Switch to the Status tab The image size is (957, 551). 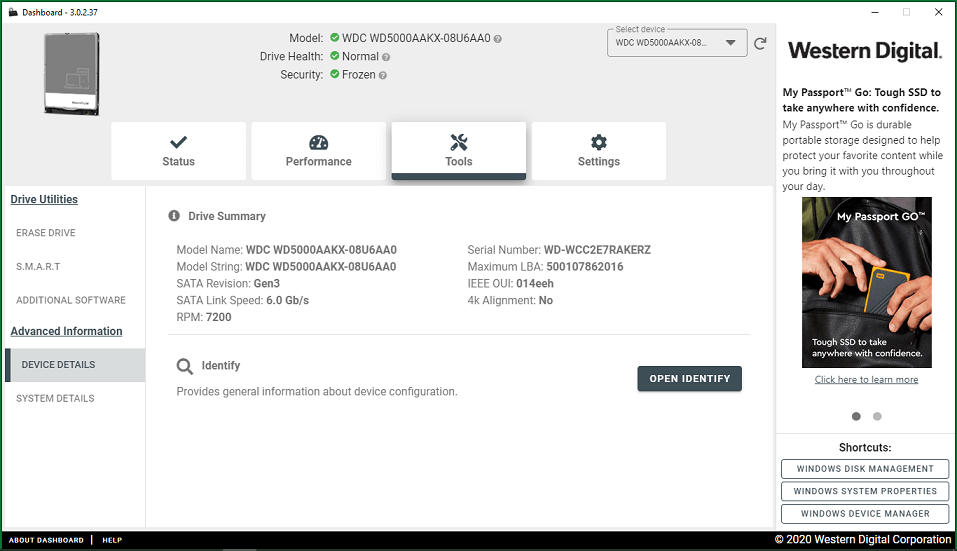click(x=178, y=151)
